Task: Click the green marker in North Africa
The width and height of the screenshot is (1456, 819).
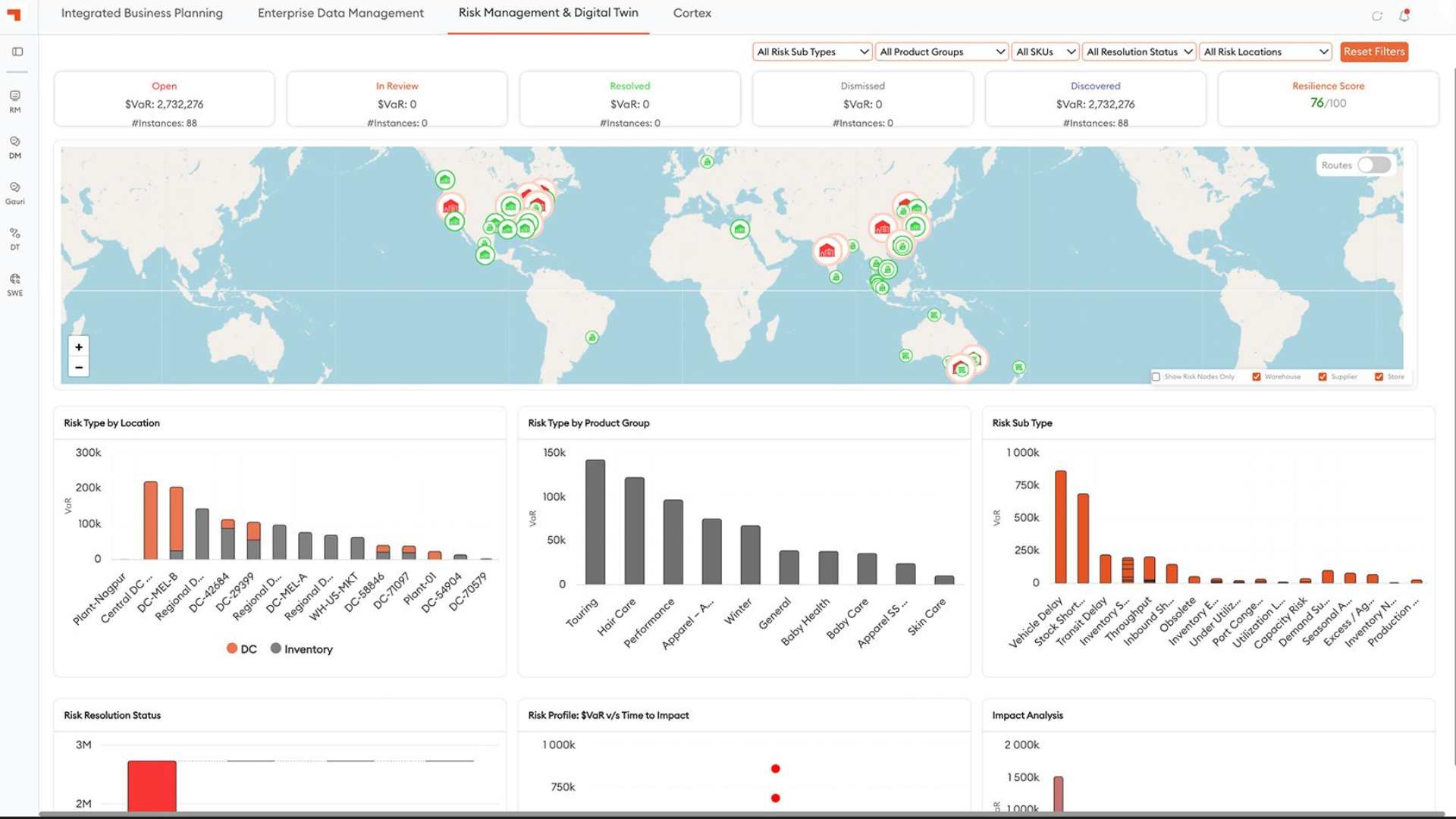Action: pos(739,229)
